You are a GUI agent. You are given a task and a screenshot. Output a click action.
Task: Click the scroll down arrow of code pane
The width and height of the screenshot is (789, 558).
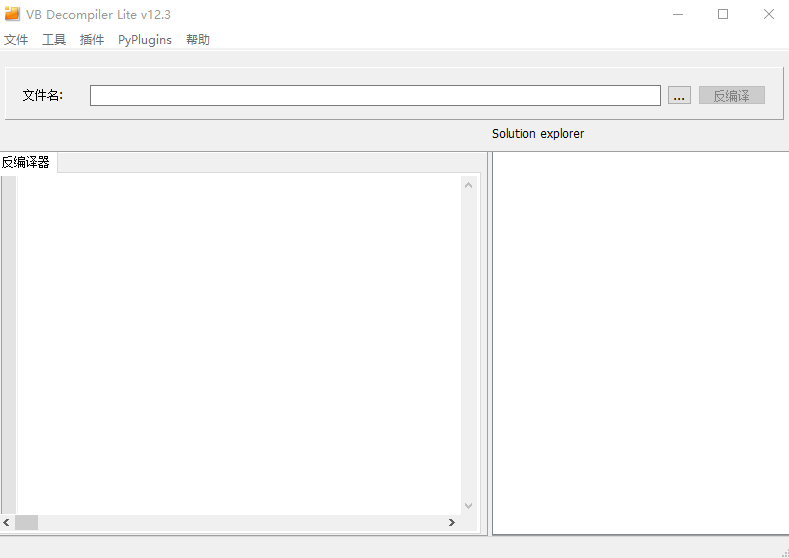click(468, 506)
